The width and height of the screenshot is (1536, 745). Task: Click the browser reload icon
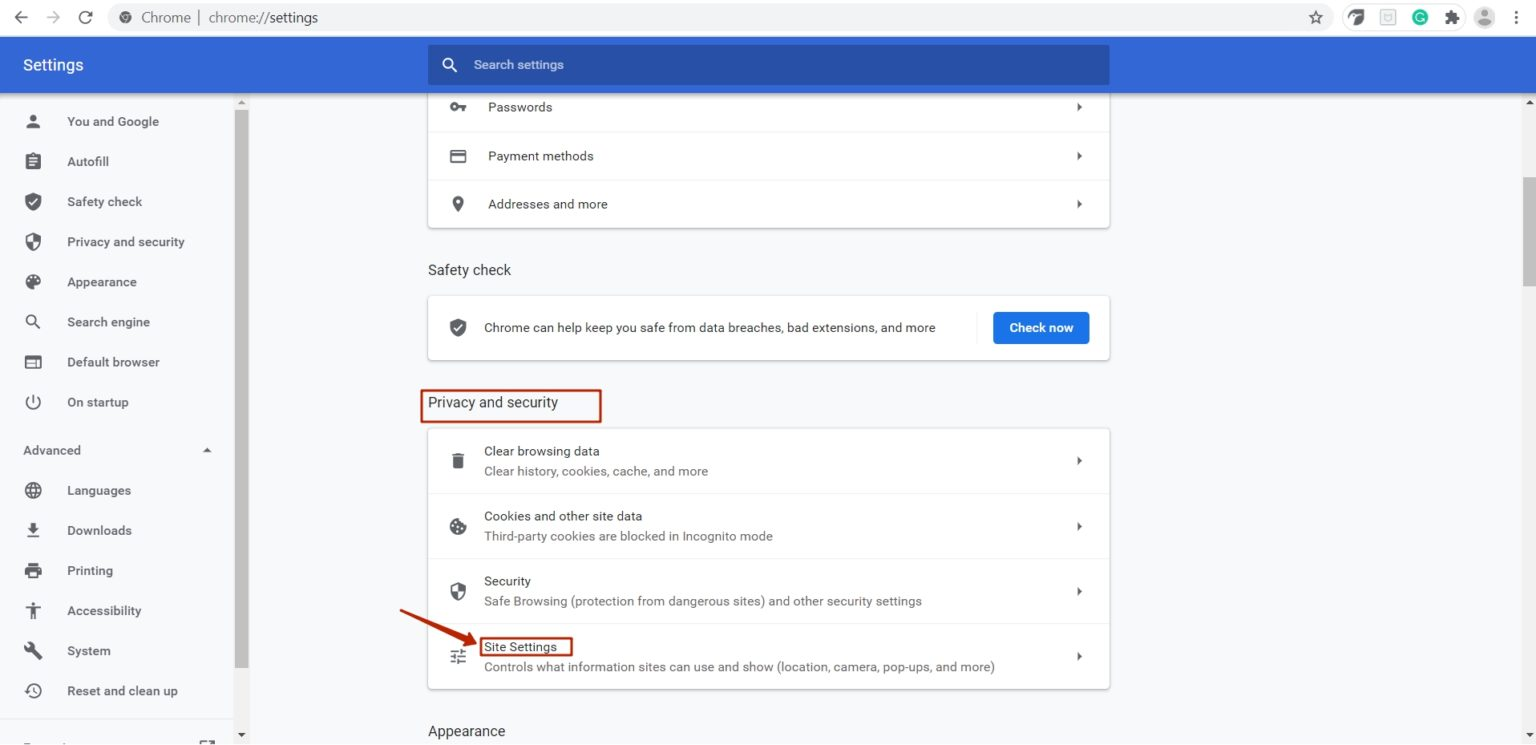coord(85,17)
